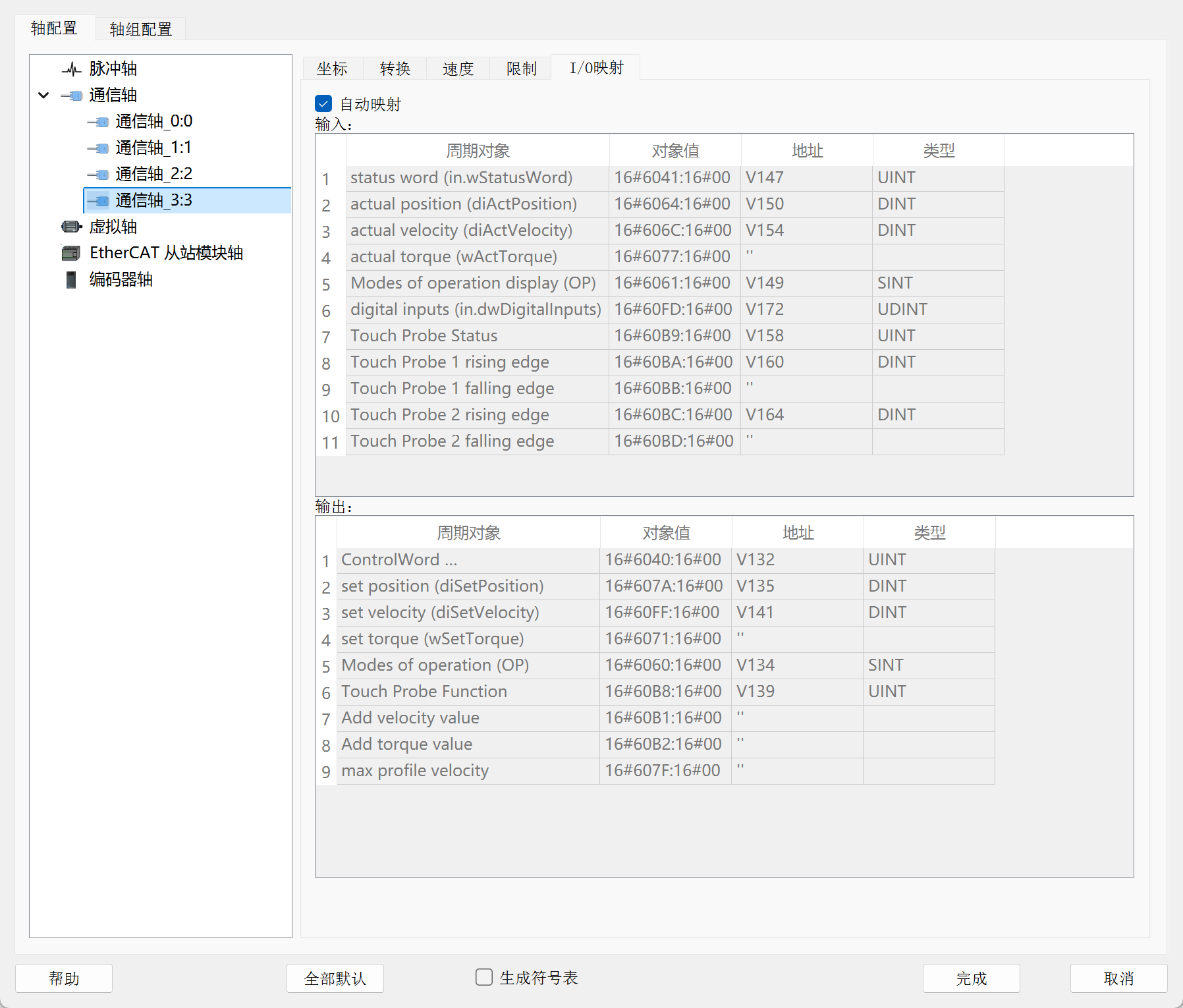This screenshot has height=1008, width=1183.
Task: Click the ControlWord ... output cell
Action: [468, 560]
